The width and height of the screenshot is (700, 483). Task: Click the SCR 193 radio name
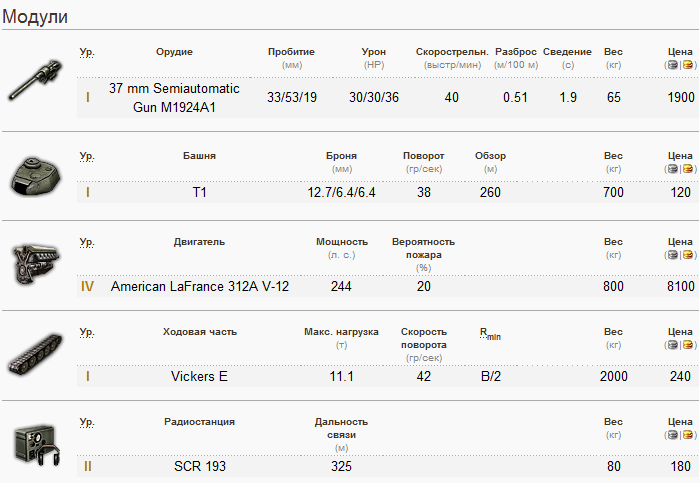point(200,466)
